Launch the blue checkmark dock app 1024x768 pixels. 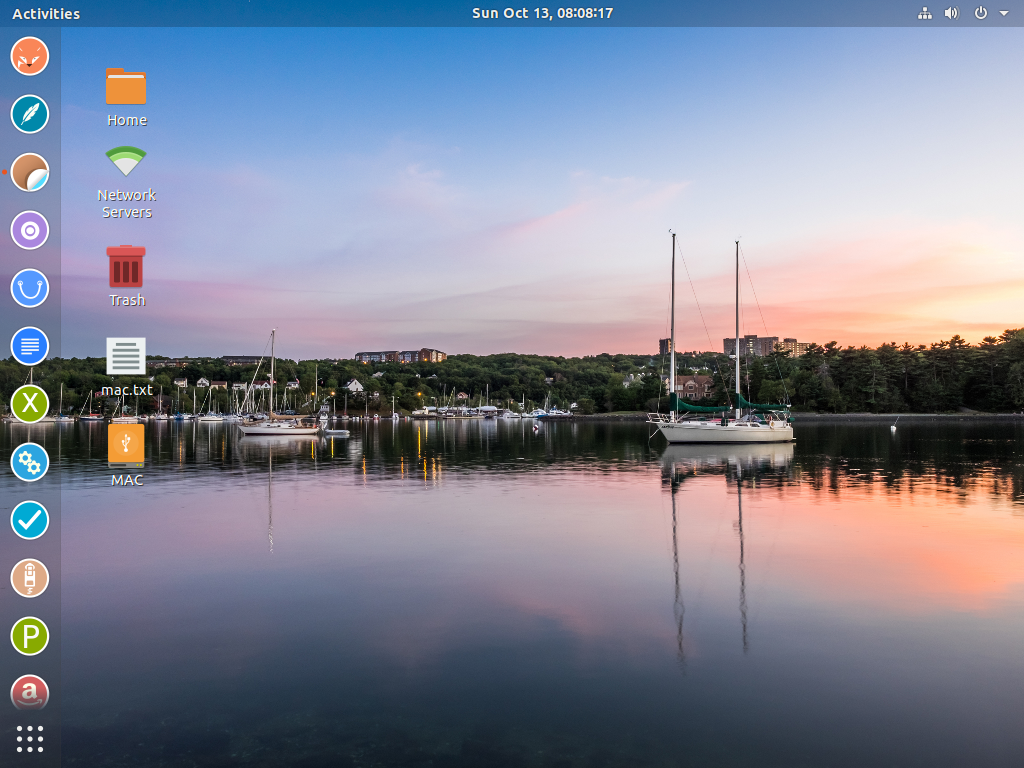coord(29,520)
